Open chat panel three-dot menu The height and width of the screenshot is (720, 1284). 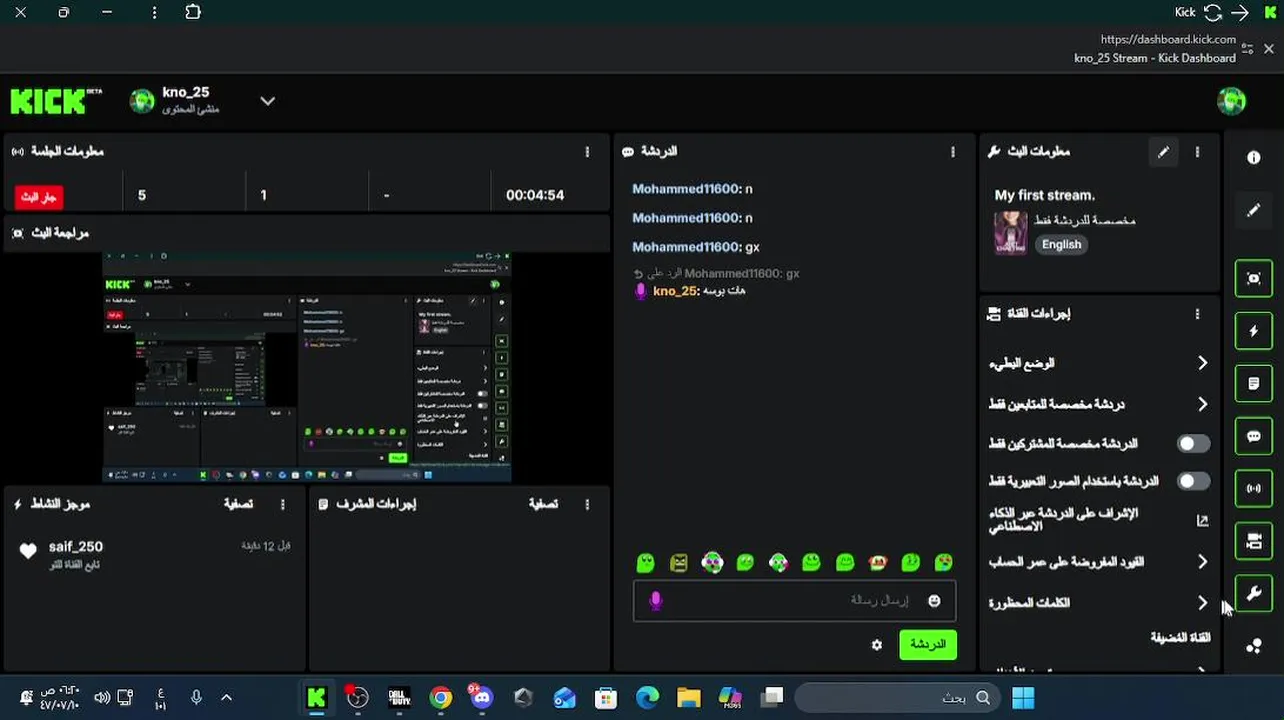click(952, 152)
